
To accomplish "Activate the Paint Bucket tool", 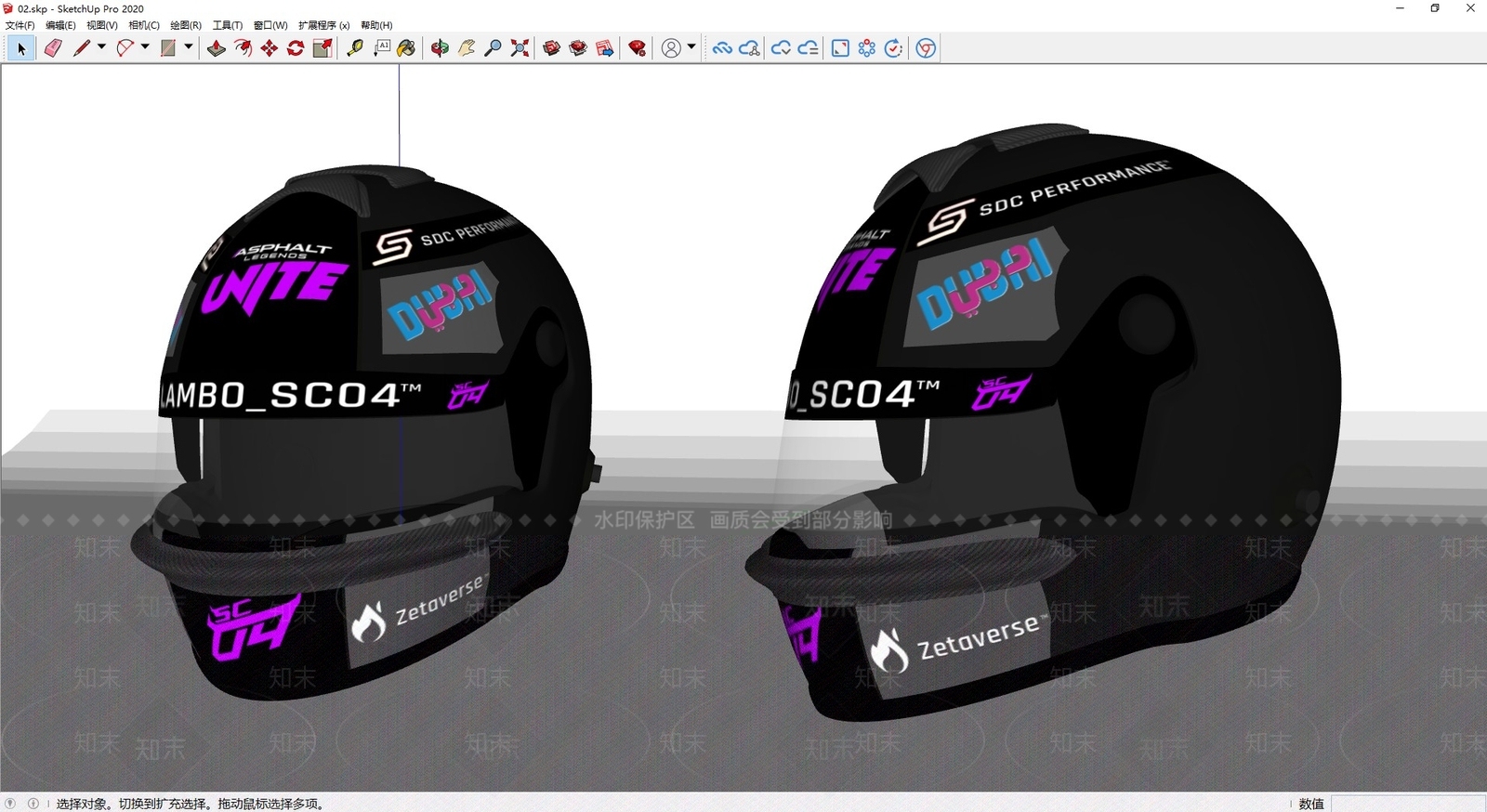I will click(x=406, y=48).
